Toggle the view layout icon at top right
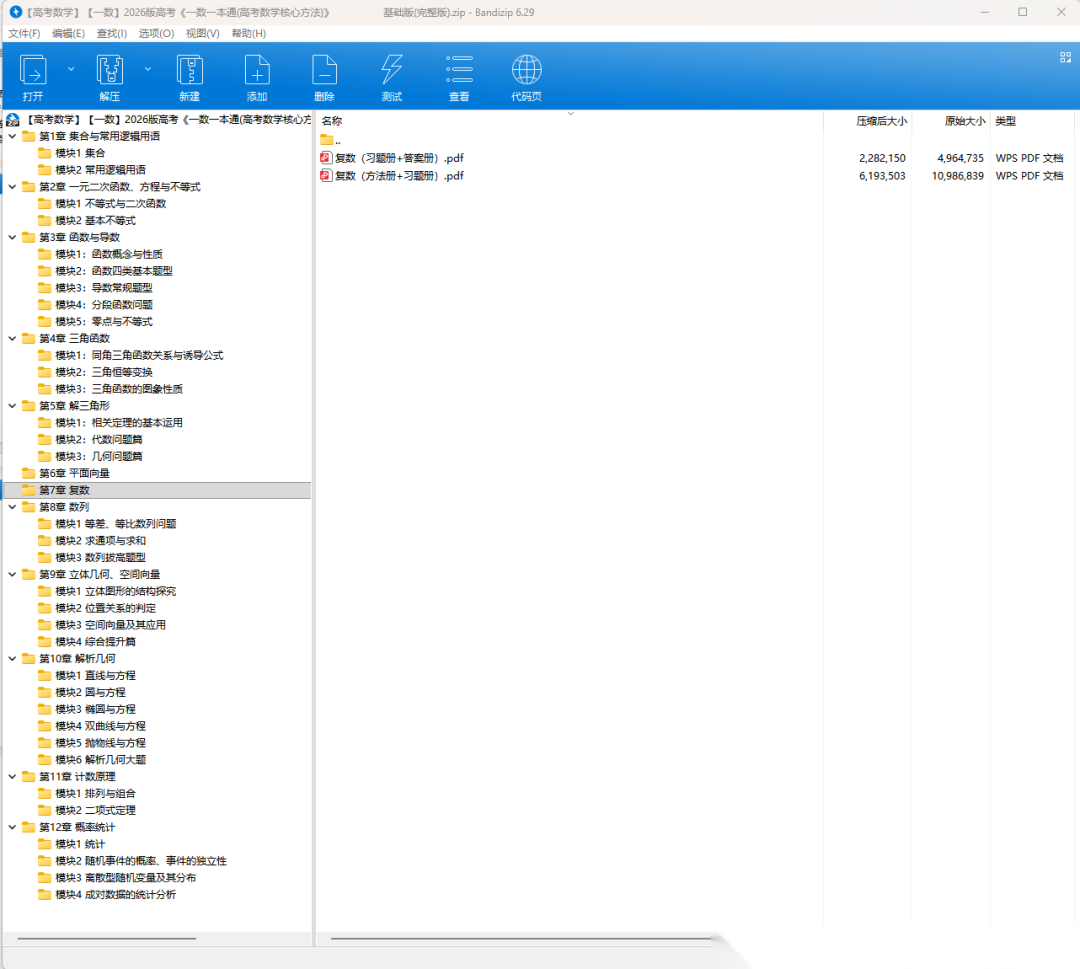The width and height of the screenshot is (1080, 969). point(1065,57)
